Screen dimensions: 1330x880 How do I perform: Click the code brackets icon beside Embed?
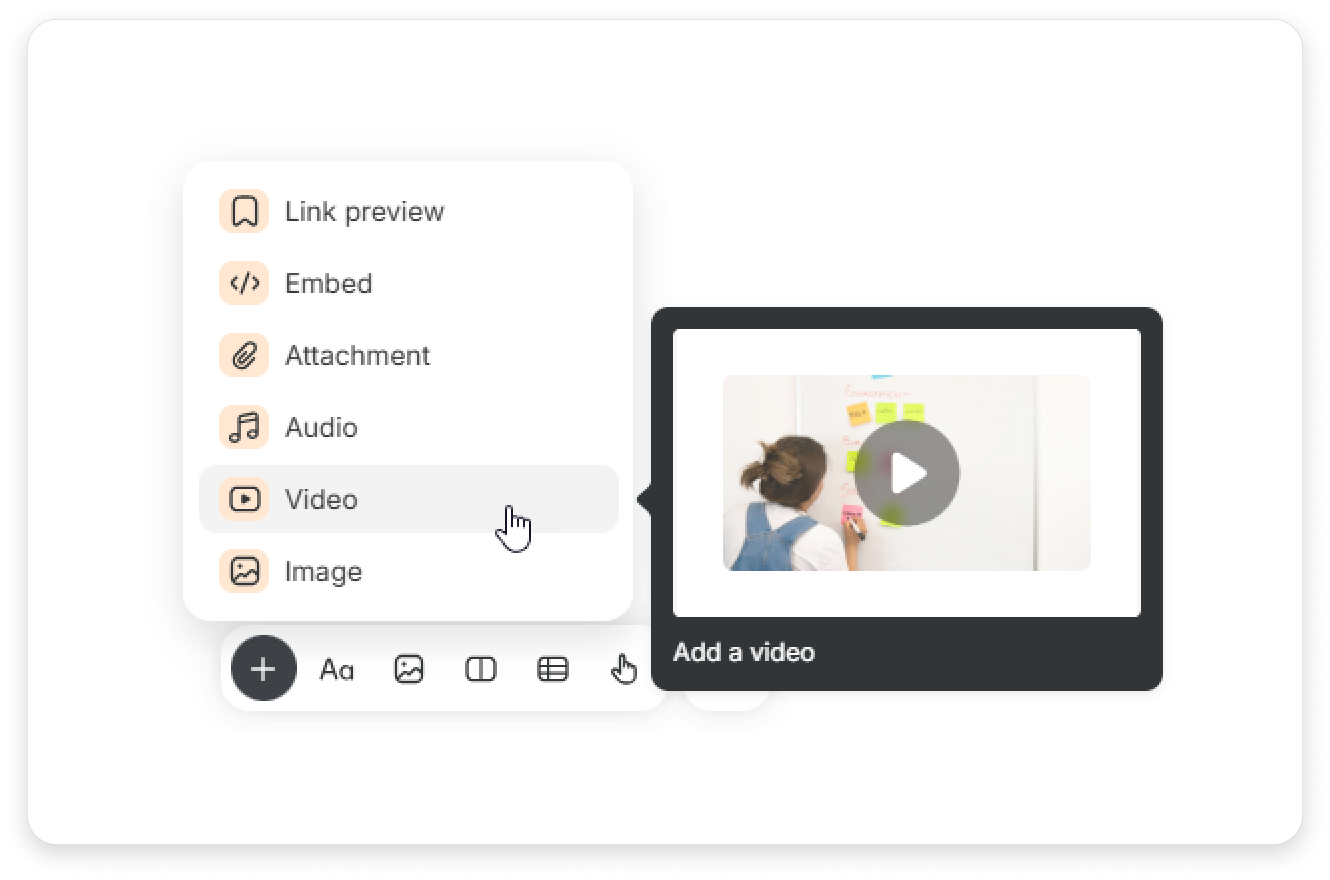pyautogui.click(x=244, y=284)
